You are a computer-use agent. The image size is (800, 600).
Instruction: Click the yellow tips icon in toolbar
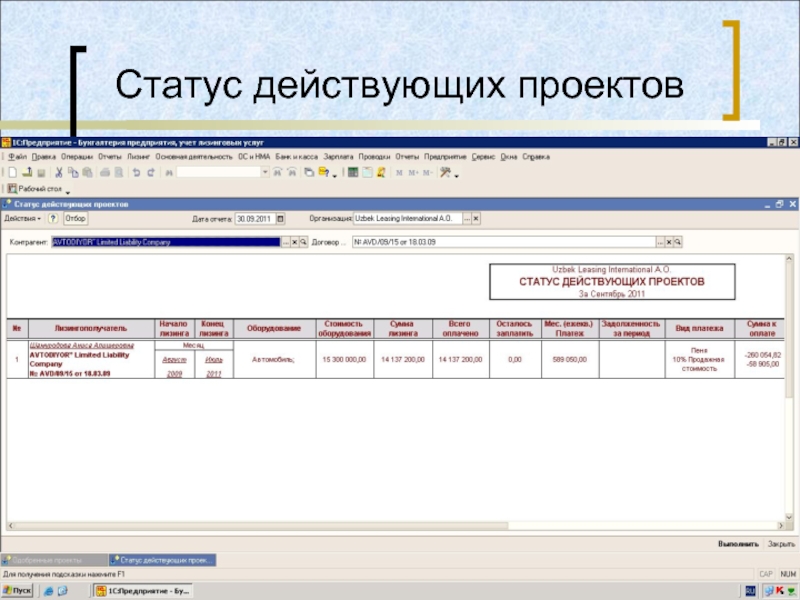click(381, 172)
